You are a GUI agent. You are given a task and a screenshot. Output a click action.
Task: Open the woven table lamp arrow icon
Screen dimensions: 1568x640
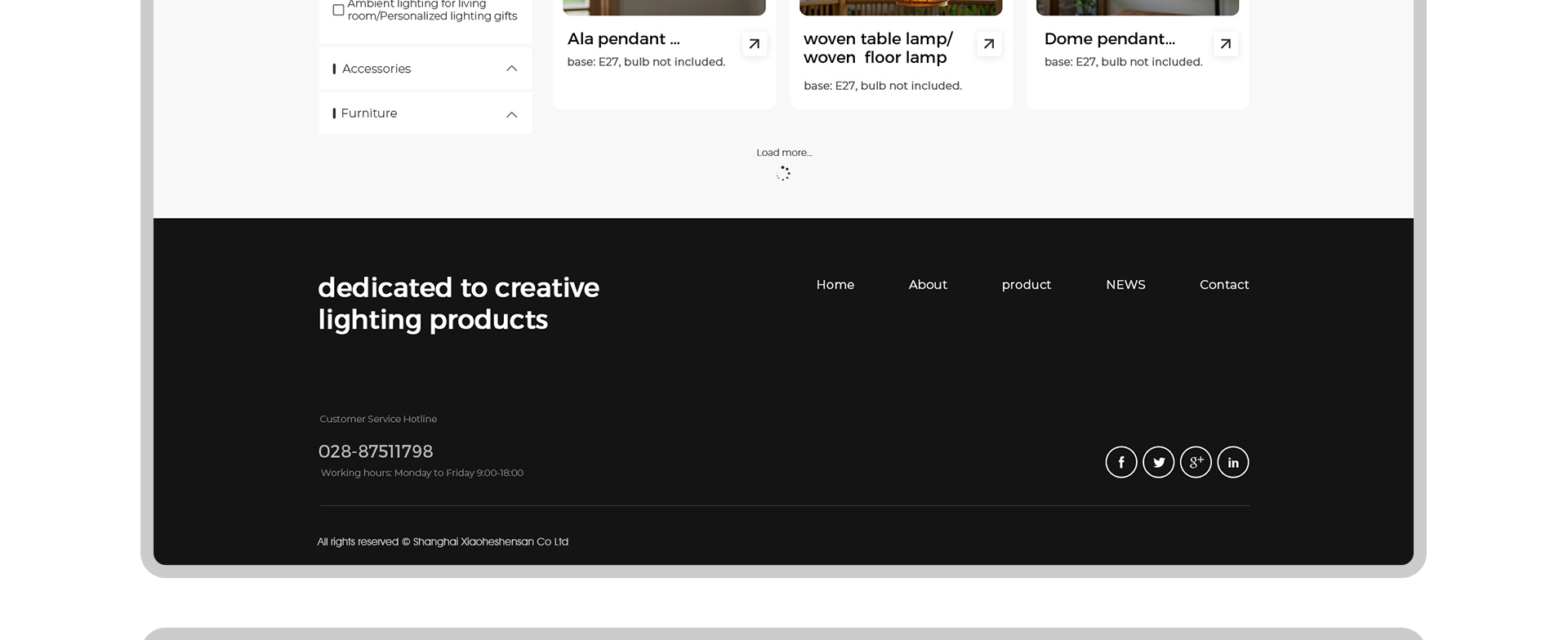989,44
